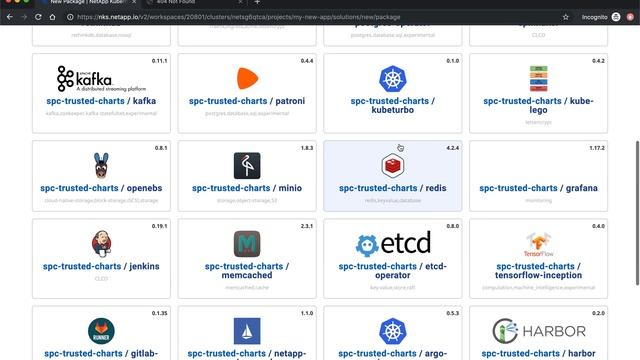Switch to the New Package NetApp tab
The image size is (640, 360).
tap(88, 2)
